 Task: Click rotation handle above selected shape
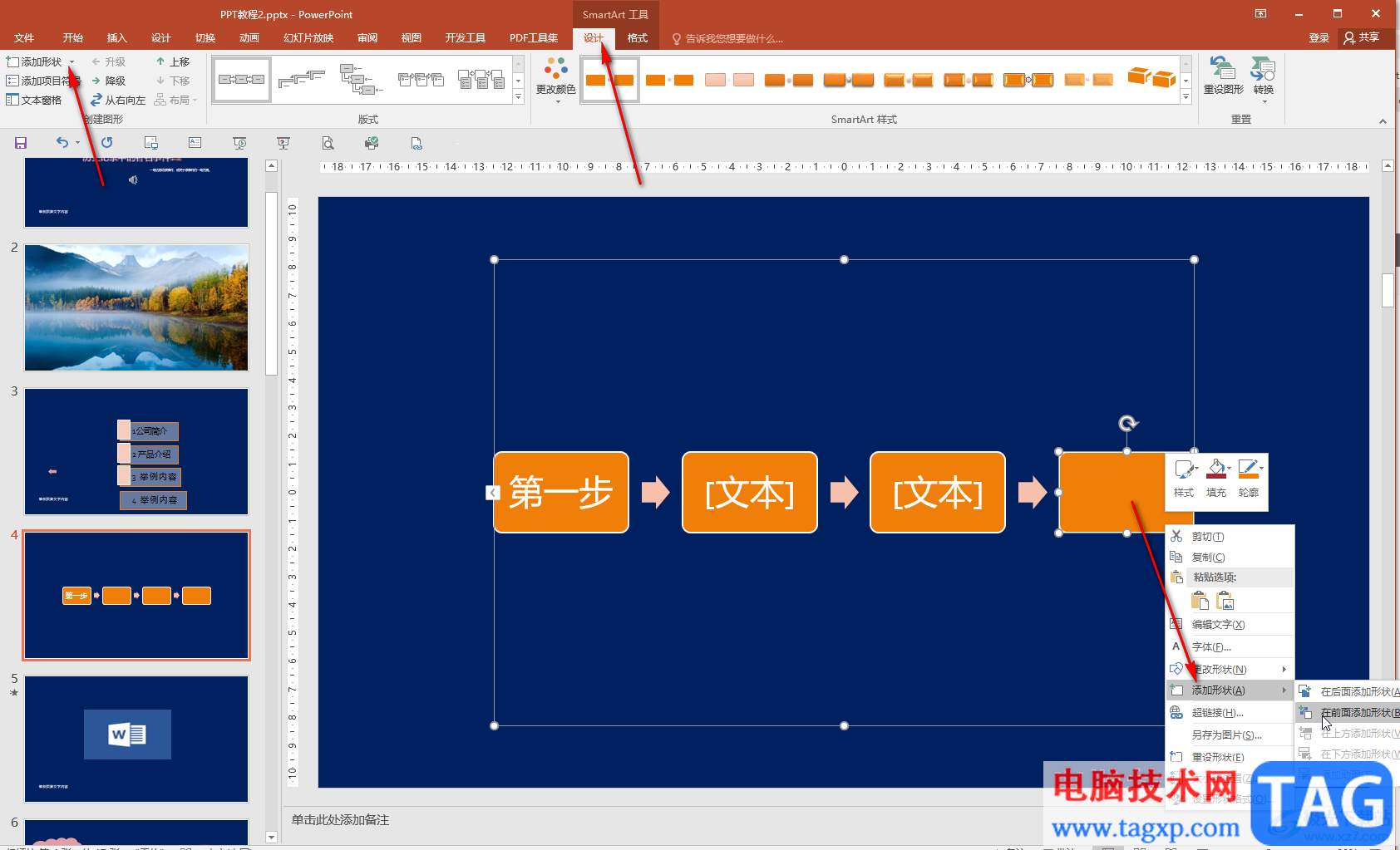tap(1127, 424)
